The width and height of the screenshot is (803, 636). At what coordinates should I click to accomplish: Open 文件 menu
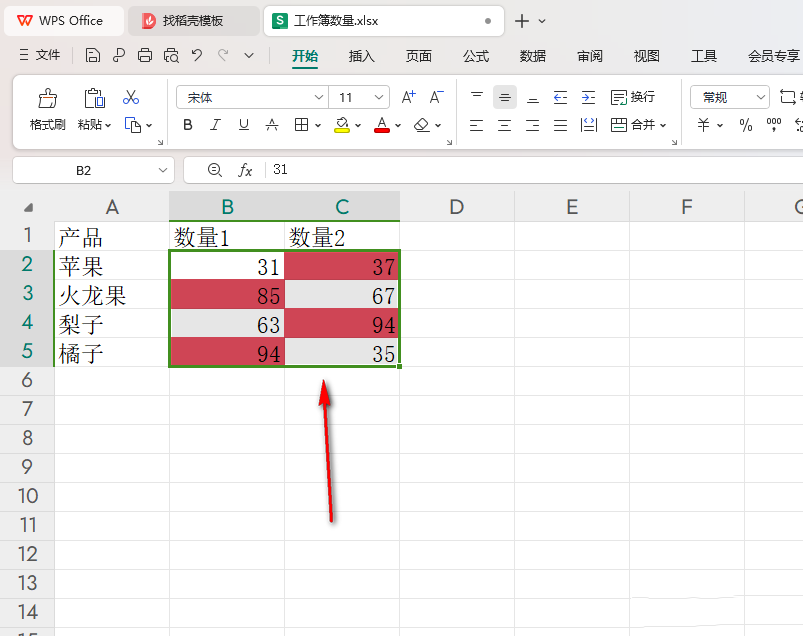click(x=40, y=55)
